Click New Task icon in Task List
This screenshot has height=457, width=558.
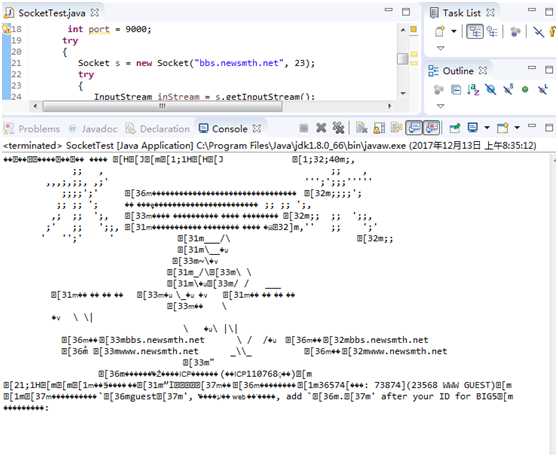tap(440, 31)
